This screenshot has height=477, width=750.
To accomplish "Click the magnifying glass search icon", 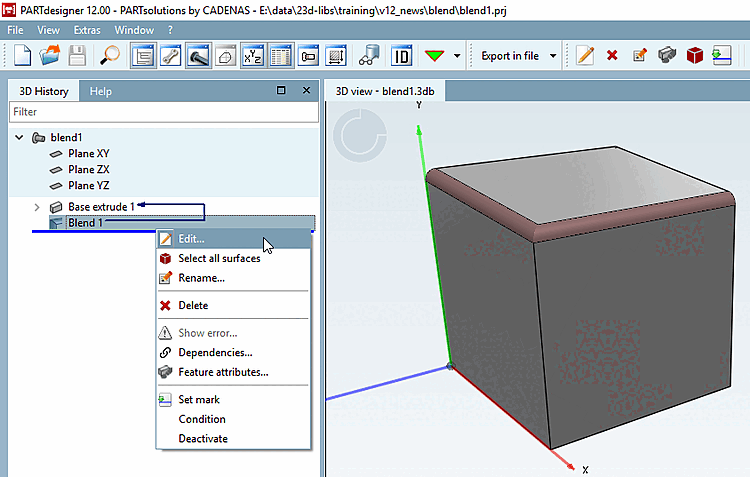I will click(x=110, y=56).
